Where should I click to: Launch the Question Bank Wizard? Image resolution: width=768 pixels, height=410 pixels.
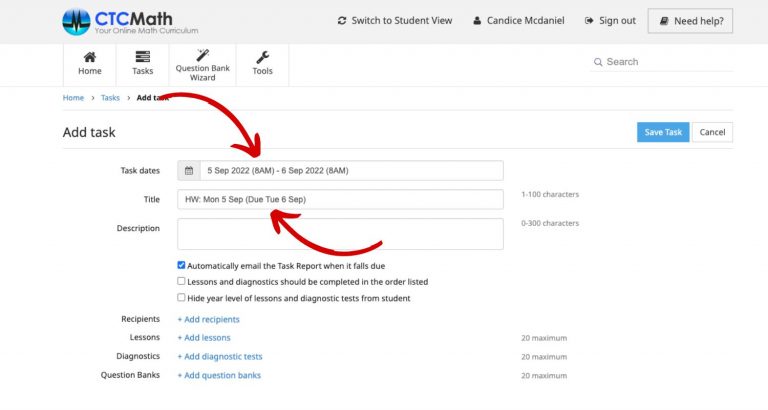coord(202,64)
